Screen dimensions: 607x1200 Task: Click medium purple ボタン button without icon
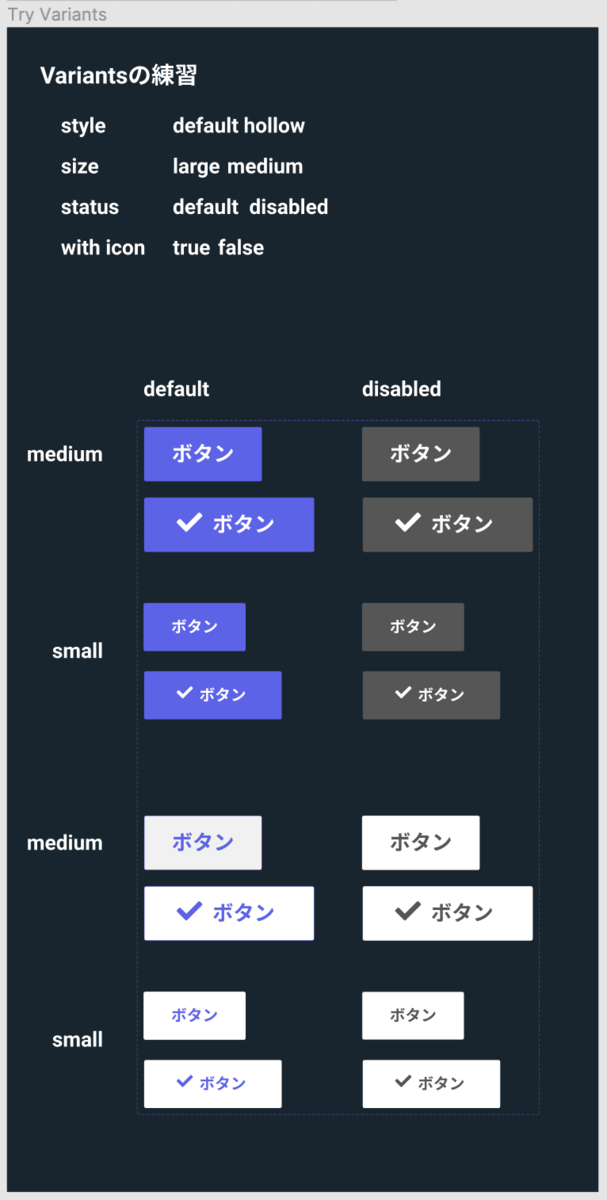pyautogui.click(x=203, y=454)
